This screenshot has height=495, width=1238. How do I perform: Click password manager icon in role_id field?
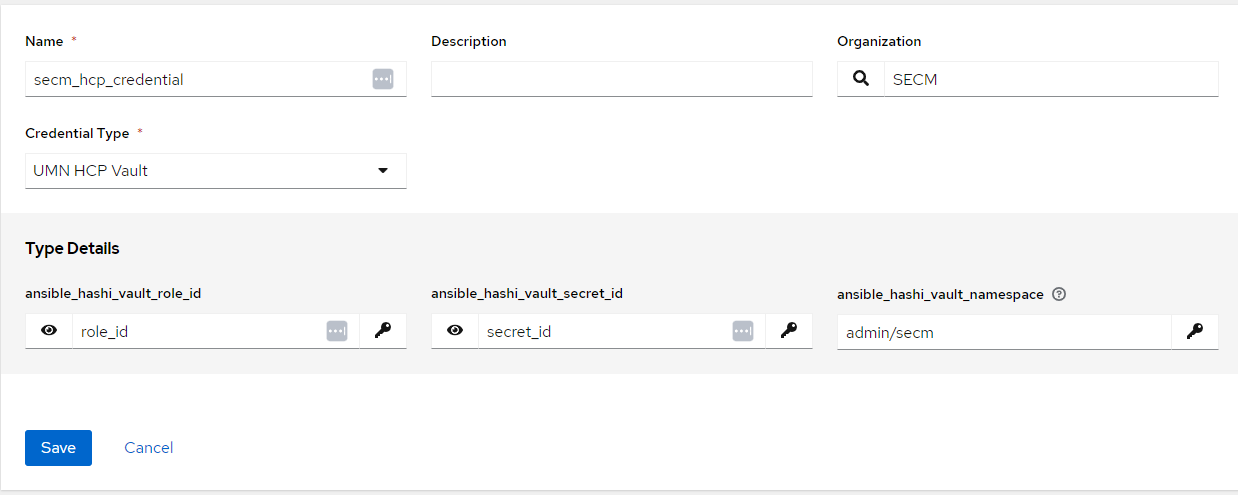pos(337,331)
